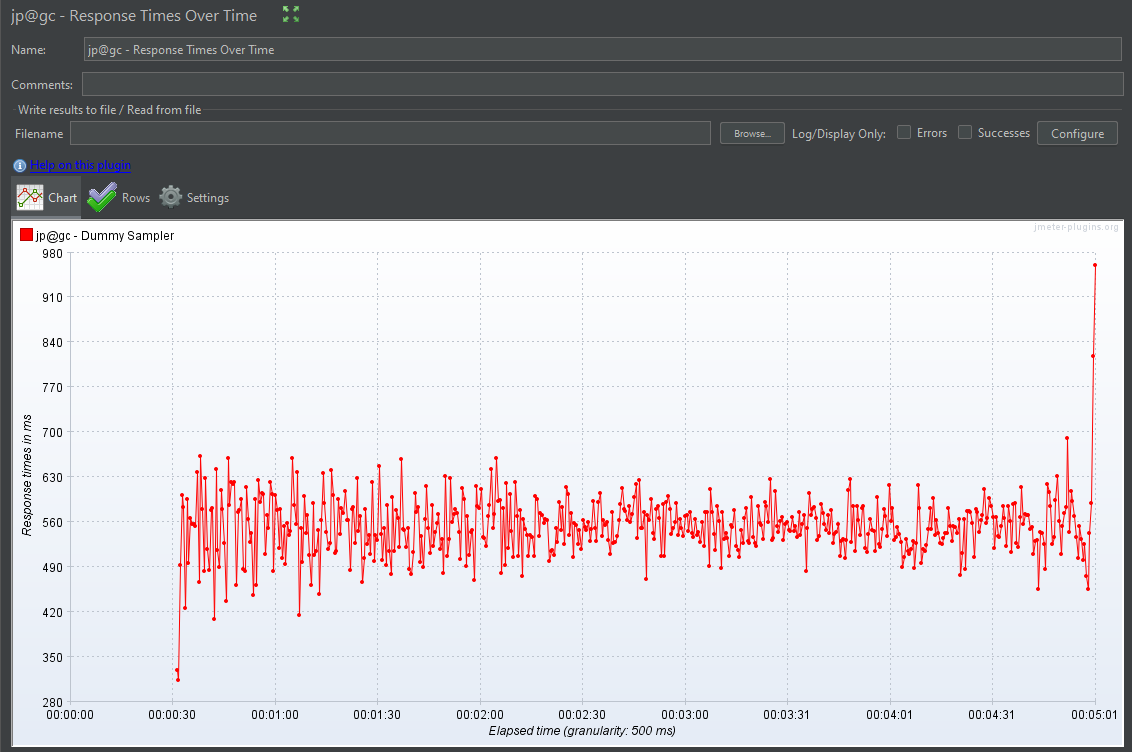Click into the Name input field
Image resolution: width=1132 pixels, height=752 pixels.
click(x=603, y=49)
